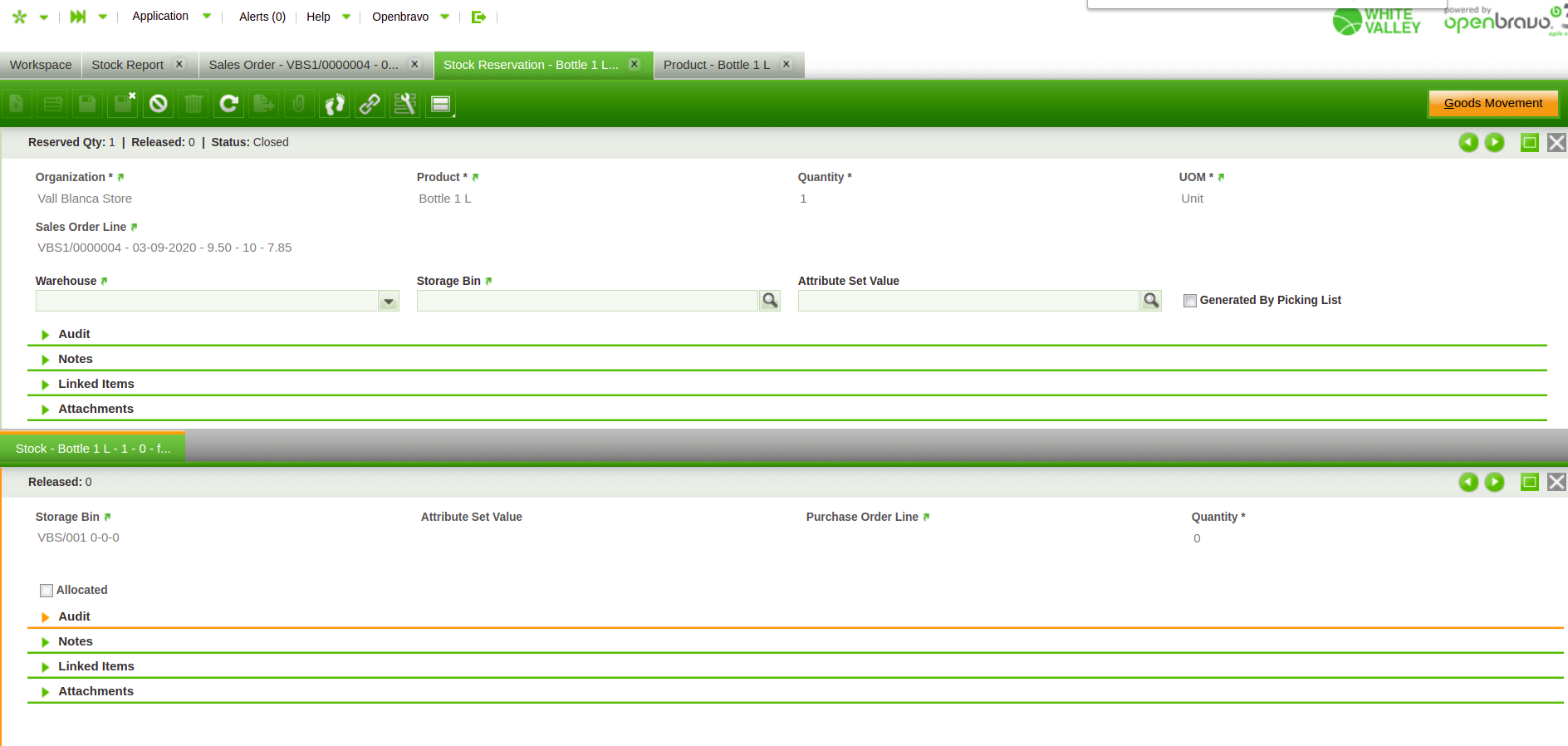Go to next record in Stock Reservation header
The image size is (1568, 746).
(1494, 143)
